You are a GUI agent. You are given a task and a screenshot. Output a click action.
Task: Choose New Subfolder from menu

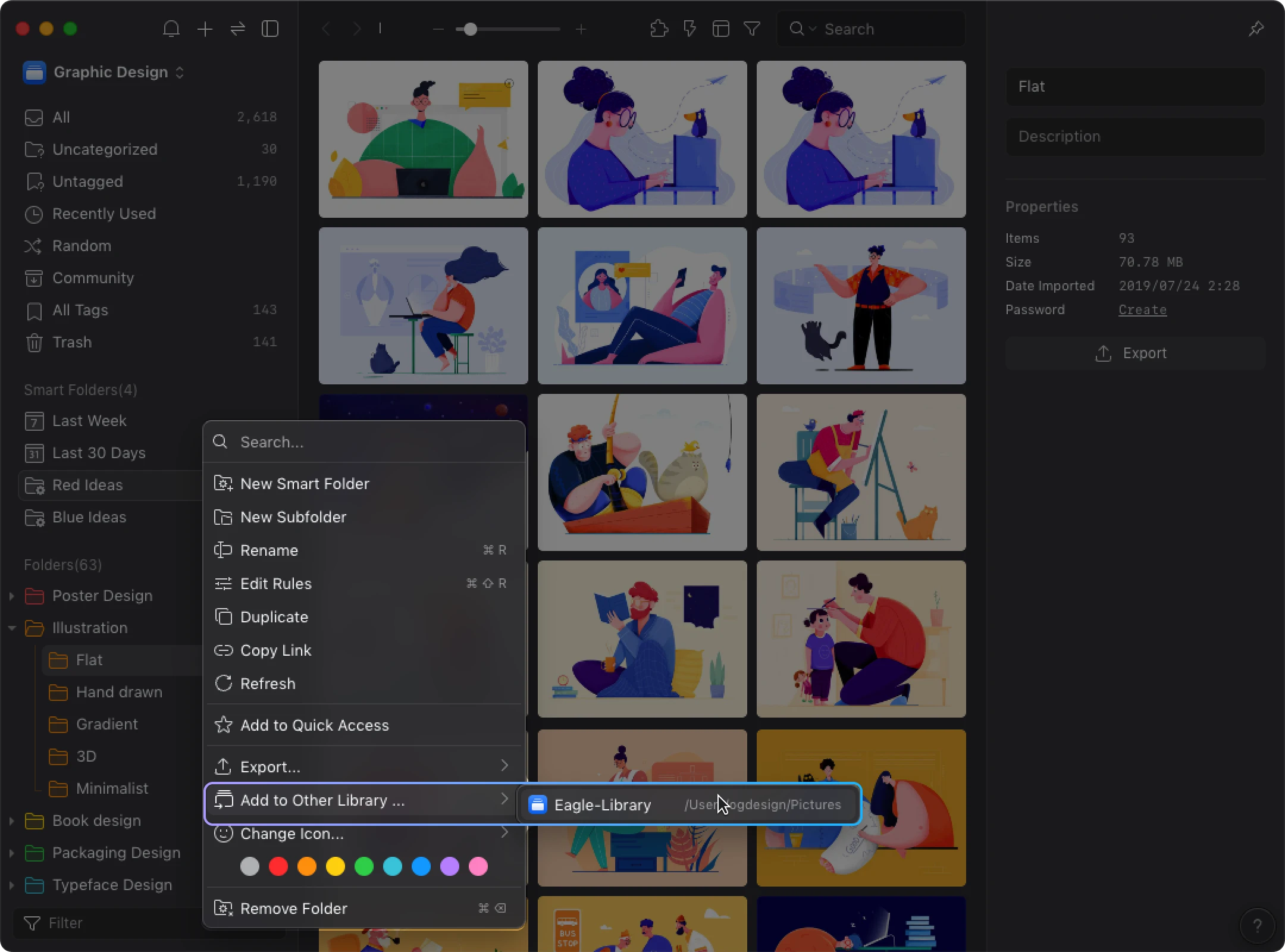tap(364, 517)
